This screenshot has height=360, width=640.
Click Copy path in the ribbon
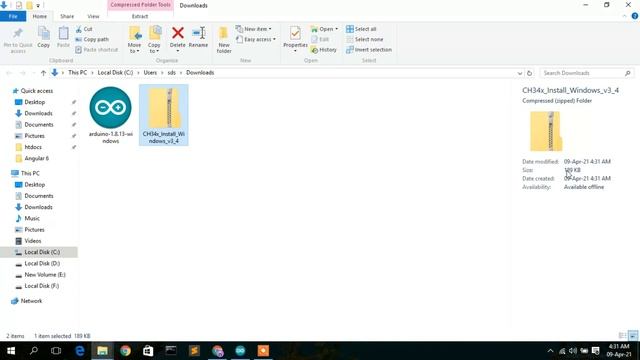click(92, 39)
